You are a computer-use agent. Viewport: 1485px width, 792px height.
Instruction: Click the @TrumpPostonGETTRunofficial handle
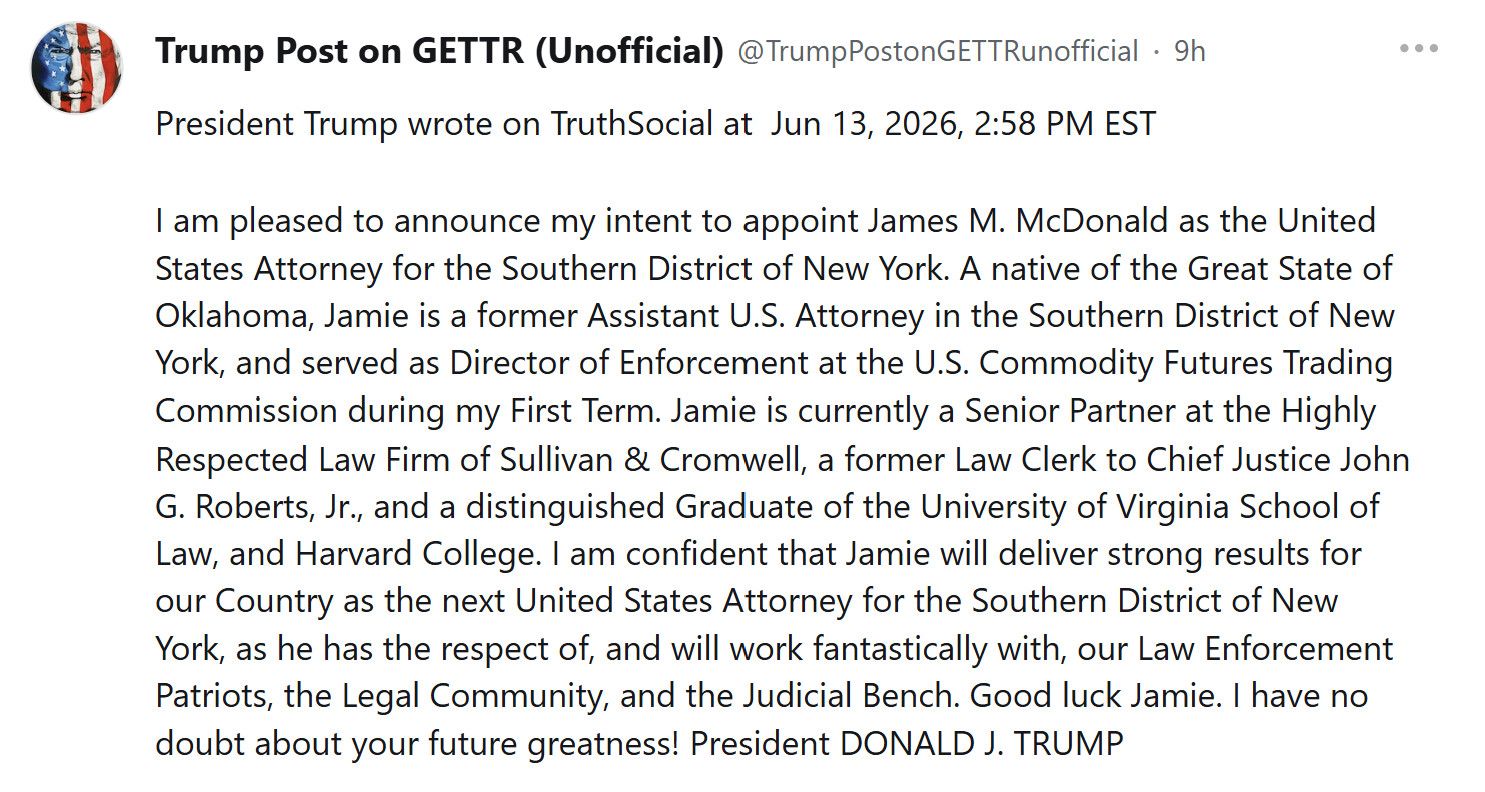click(x=938, y=51)
